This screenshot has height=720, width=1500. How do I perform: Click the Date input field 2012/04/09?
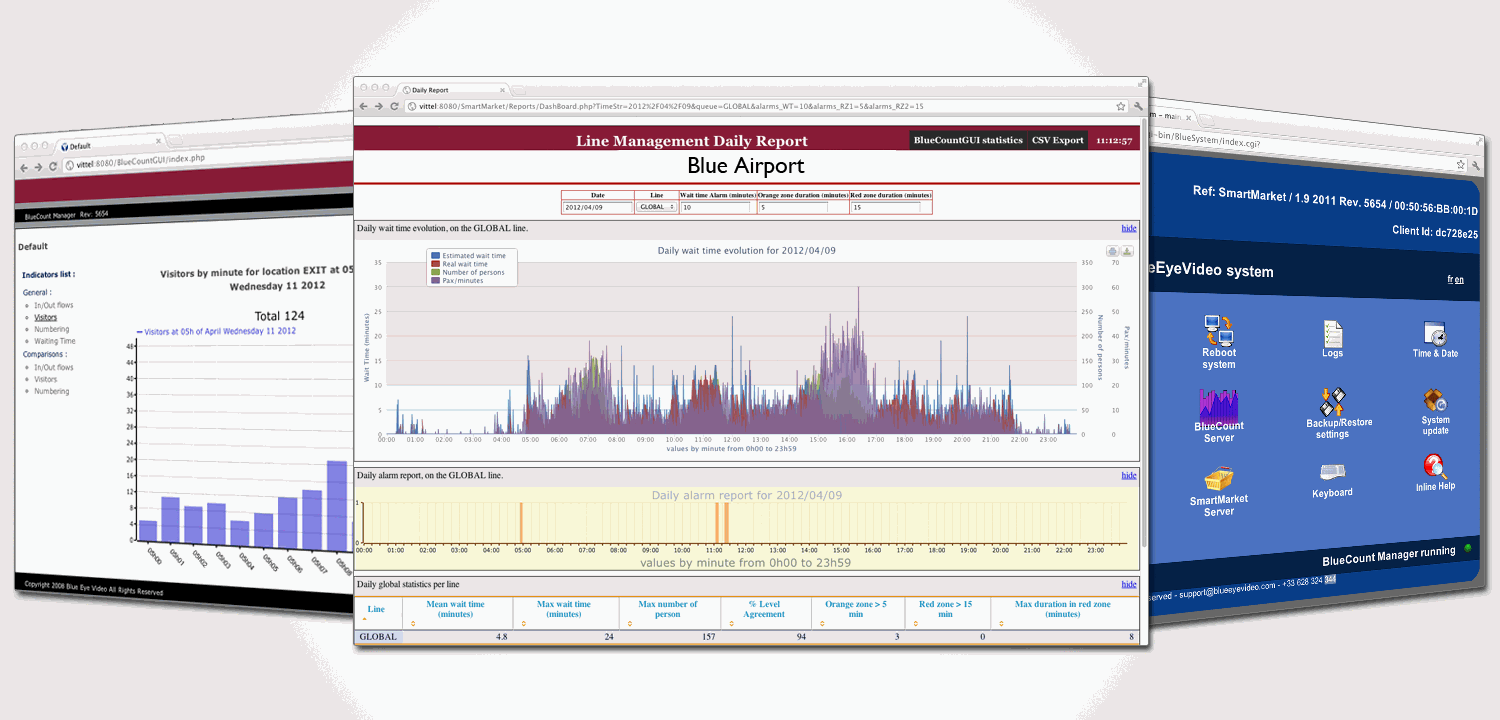pos(598,207)
